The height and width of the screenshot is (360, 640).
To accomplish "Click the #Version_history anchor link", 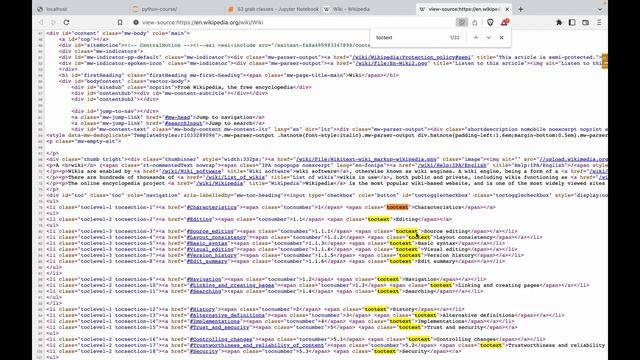I will coord(211,255).
